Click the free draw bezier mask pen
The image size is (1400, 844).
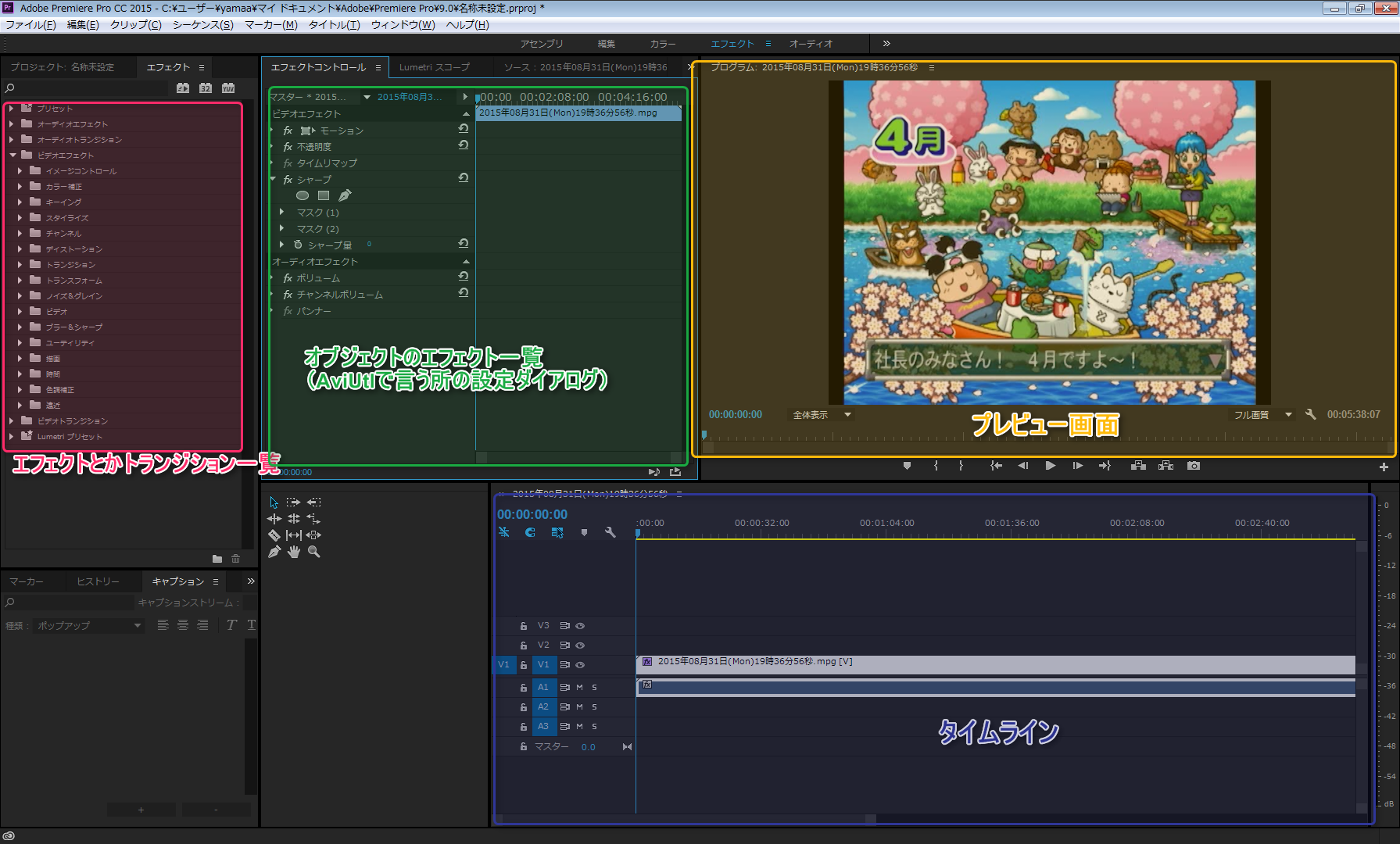[x=345, y=195]
